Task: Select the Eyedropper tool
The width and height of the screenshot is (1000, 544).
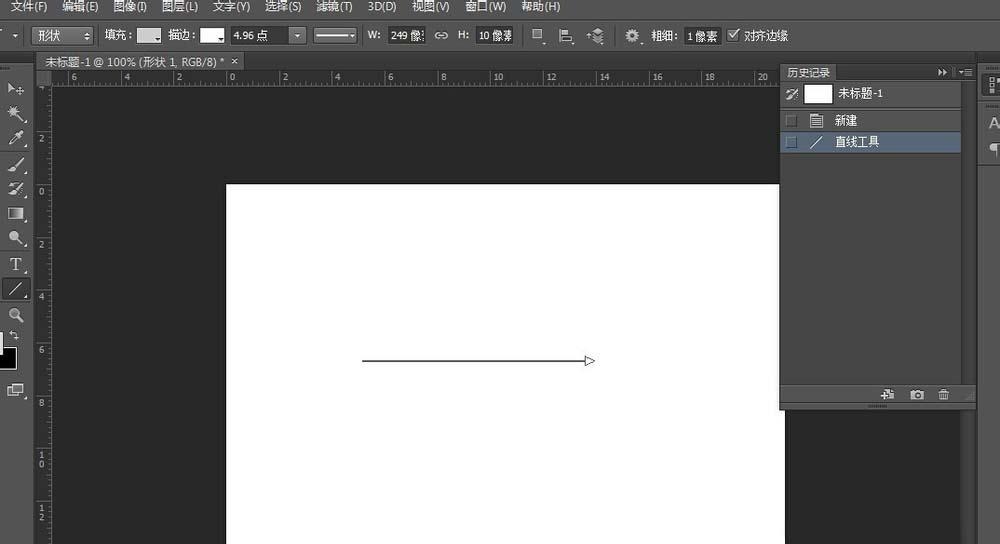Action: click(15, 138)
